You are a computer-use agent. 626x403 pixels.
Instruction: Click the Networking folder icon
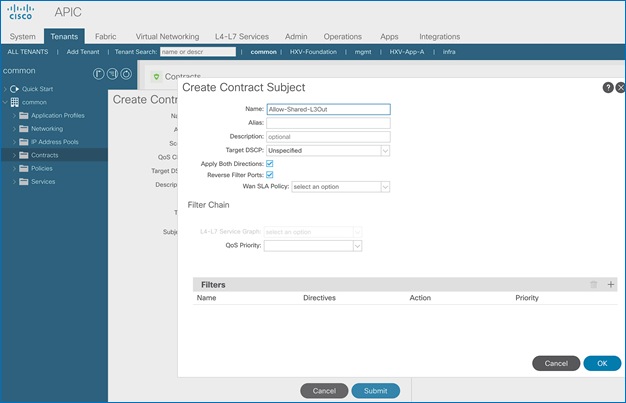click(x=24, y=129)
